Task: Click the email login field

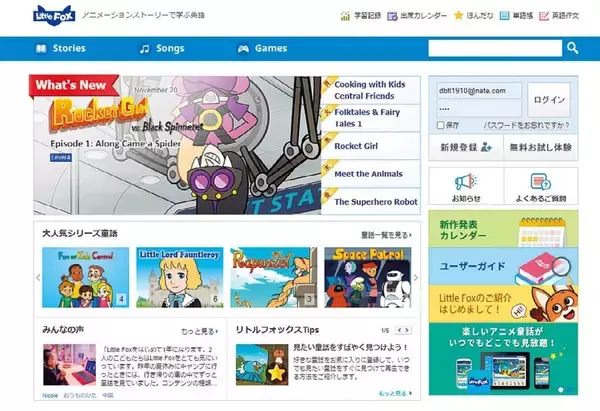Action: 479,91
